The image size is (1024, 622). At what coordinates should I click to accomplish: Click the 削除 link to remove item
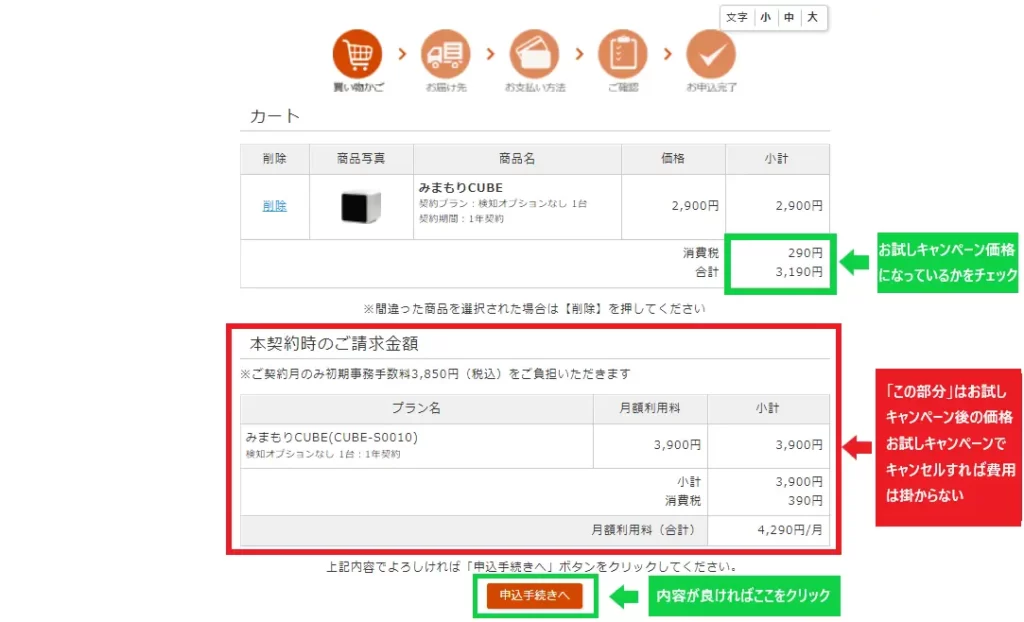[274, 206]
